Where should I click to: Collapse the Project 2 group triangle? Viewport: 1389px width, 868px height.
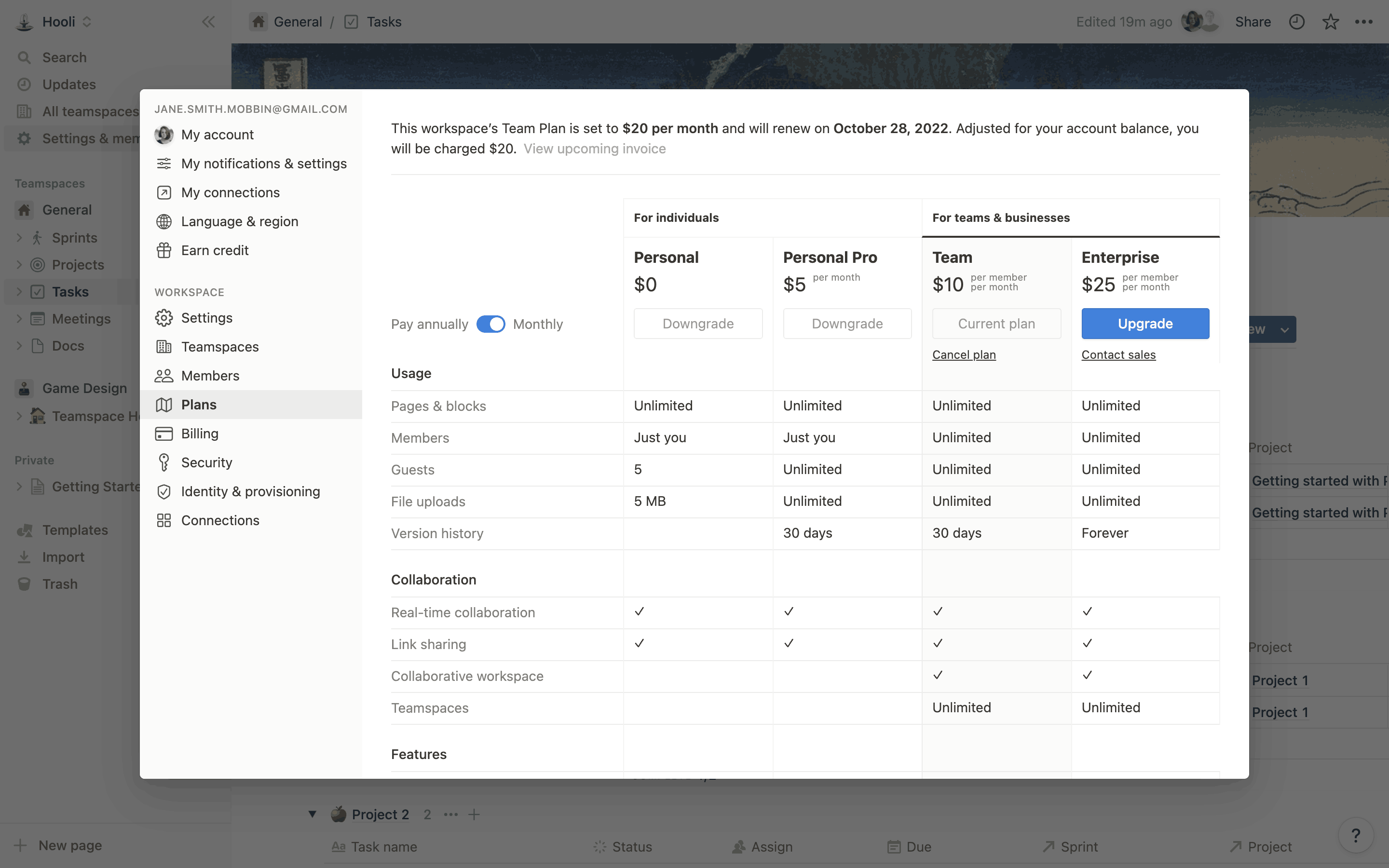312,814
